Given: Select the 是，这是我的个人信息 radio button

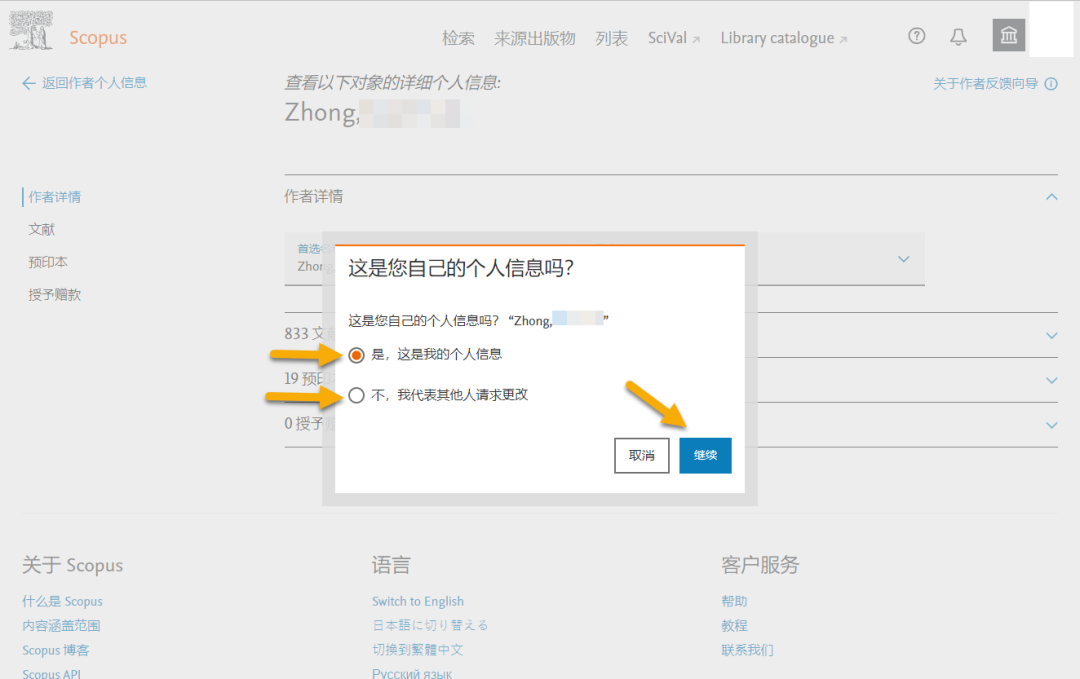Looking at the screenshot, I should pyautogui.click(x=357, y=354).
